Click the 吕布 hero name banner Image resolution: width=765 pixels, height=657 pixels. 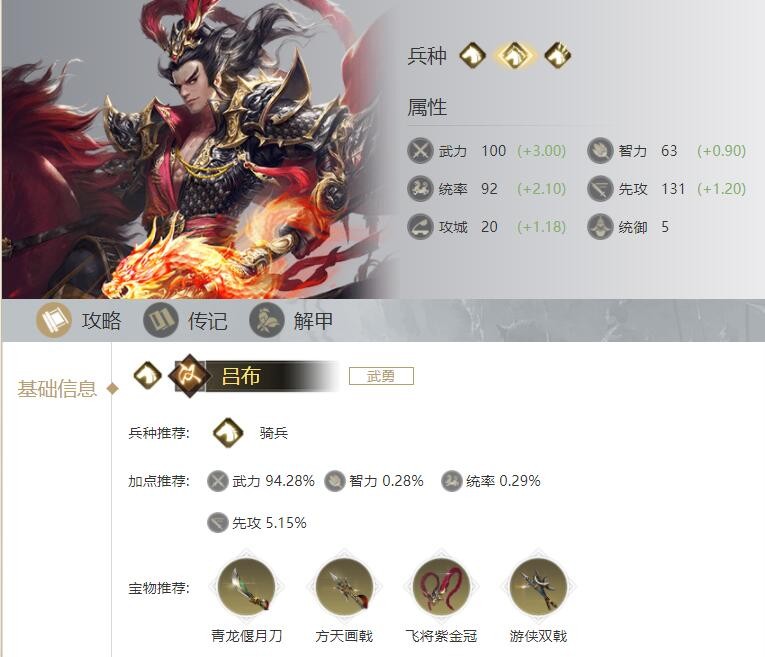pos(254,376)
